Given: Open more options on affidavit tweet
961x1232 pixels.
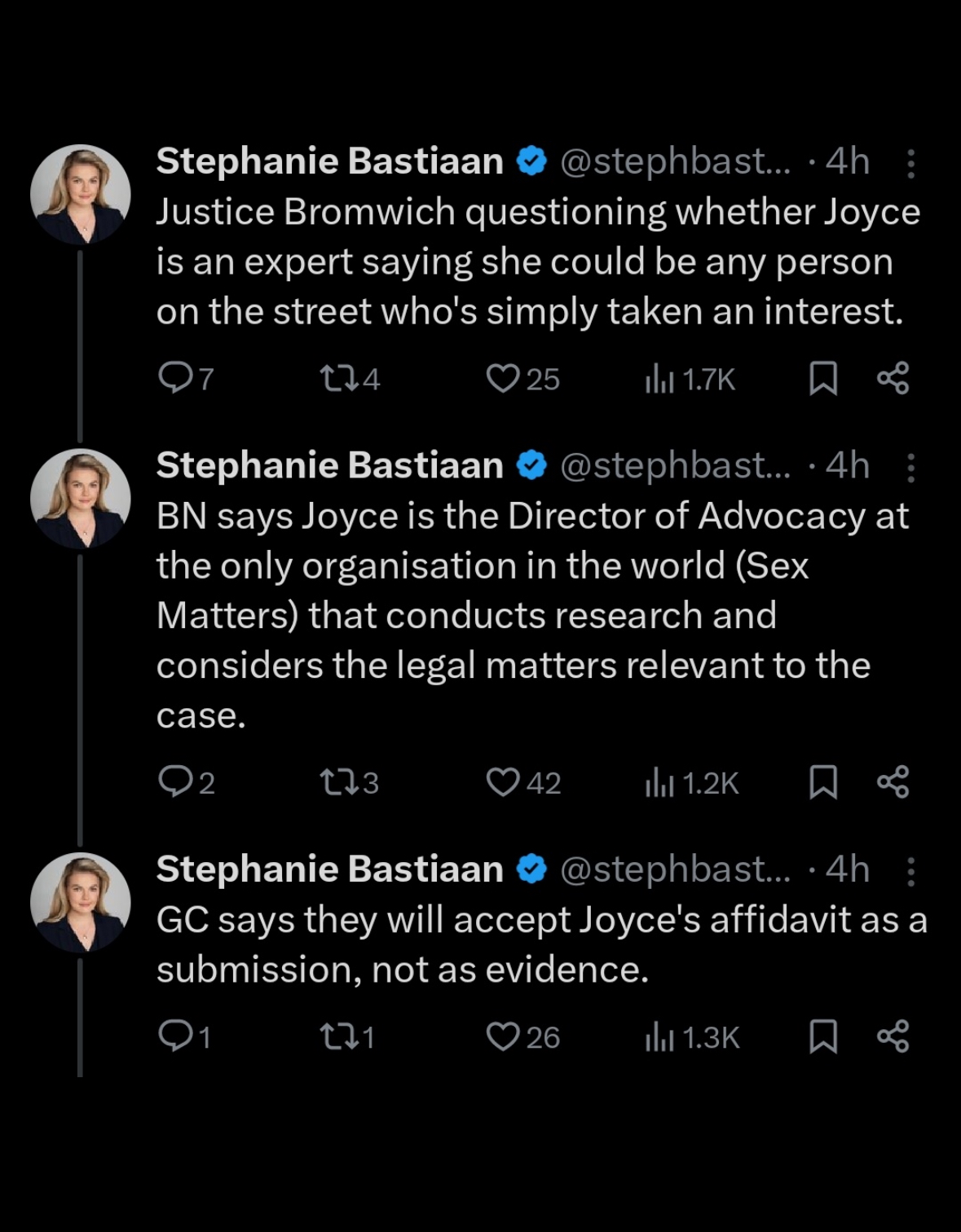Looking at the screenshot, I should [x=911, y=871].
